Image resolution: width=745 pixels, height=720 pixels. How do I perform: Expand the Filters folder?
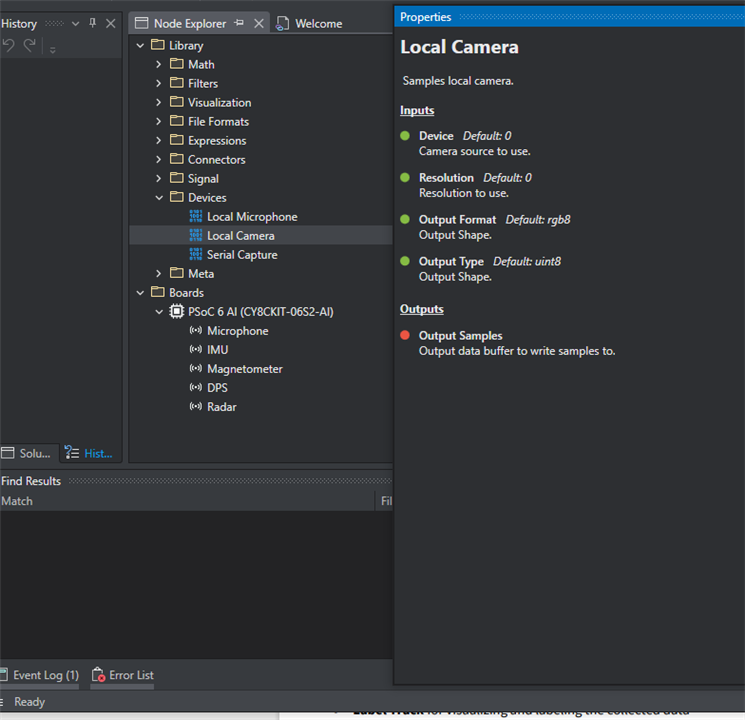159,83
